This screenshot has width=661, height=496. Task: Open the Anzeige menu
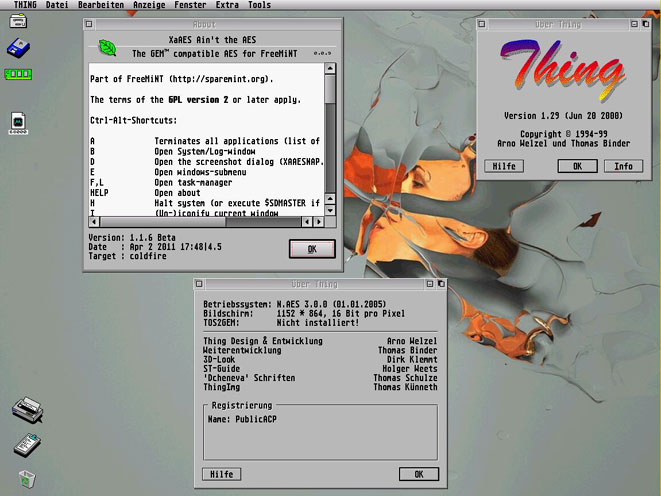pyautogui.click(x=149, y=5)
